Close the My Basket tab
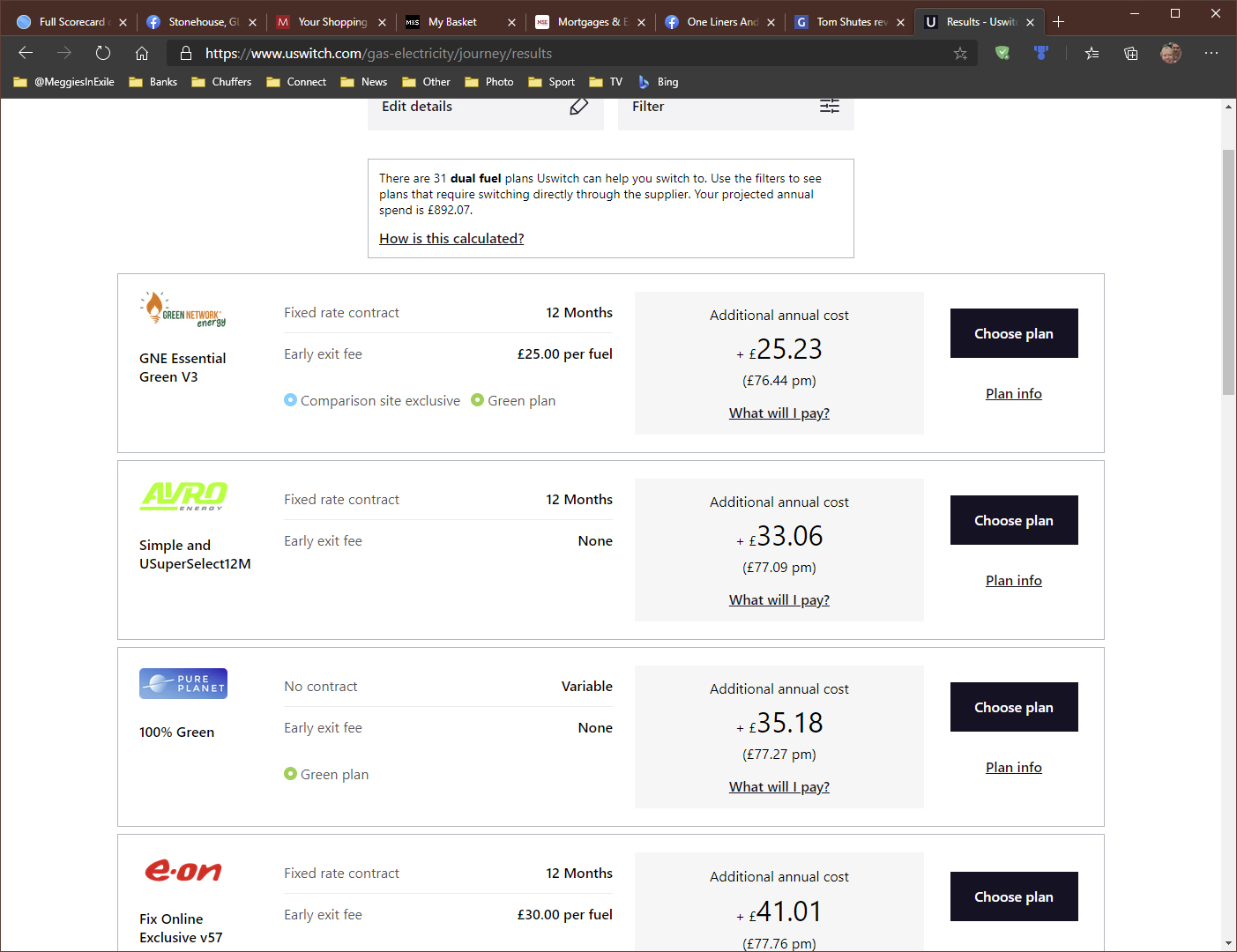 tap(511, 22)
